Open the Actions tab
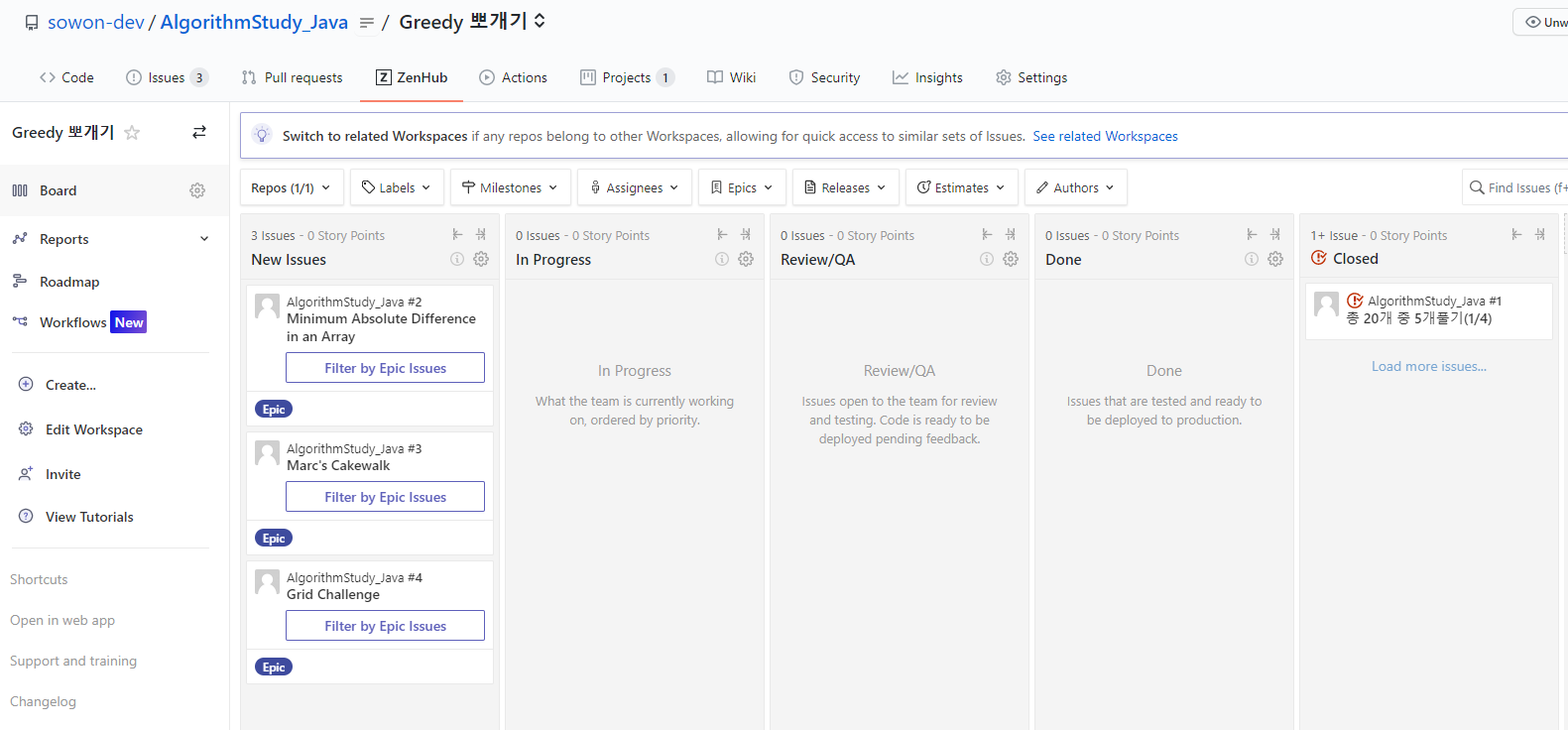 click(x=513, y=77)
